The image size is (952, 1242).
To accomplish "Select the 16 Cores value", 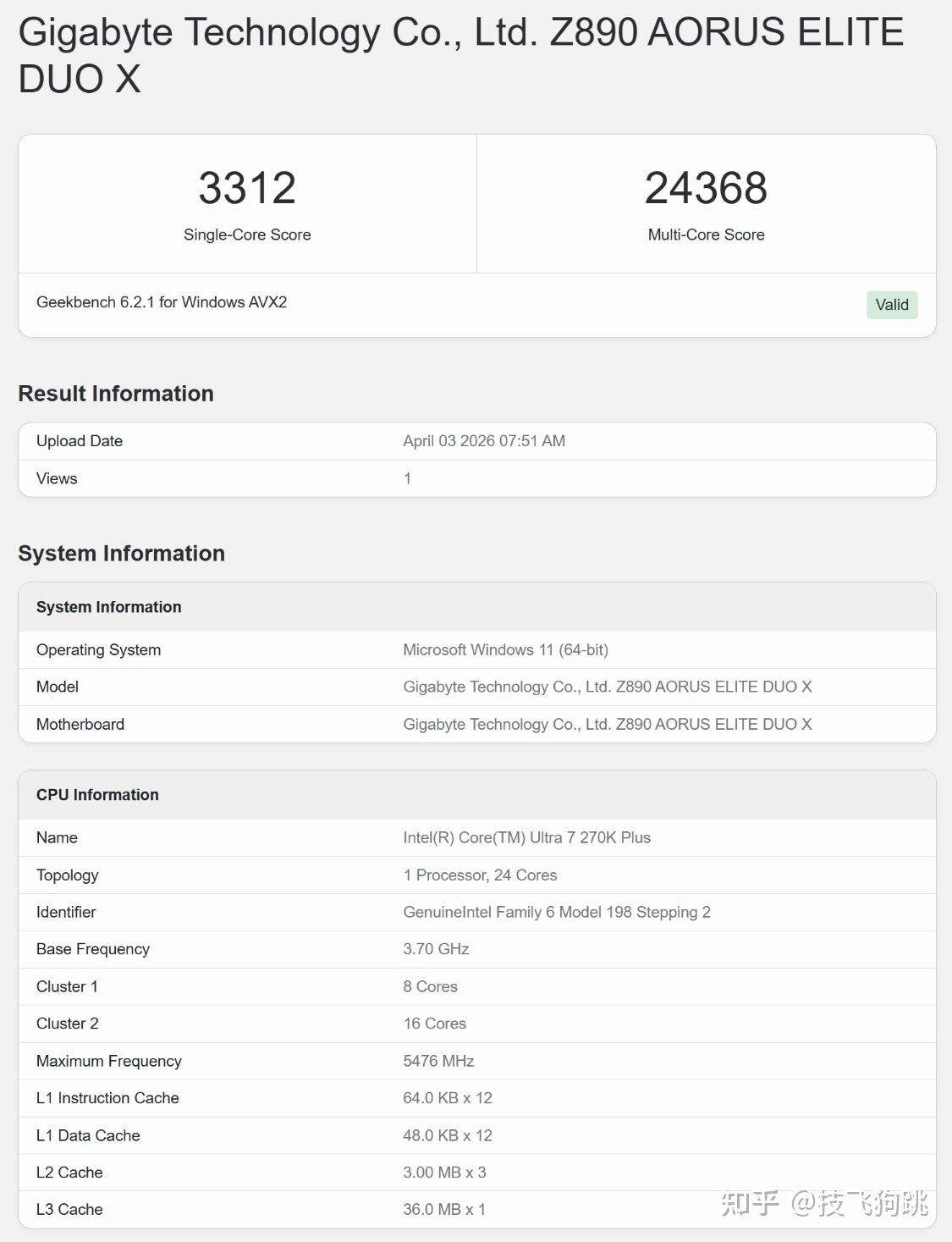I will click(435, 1024).
